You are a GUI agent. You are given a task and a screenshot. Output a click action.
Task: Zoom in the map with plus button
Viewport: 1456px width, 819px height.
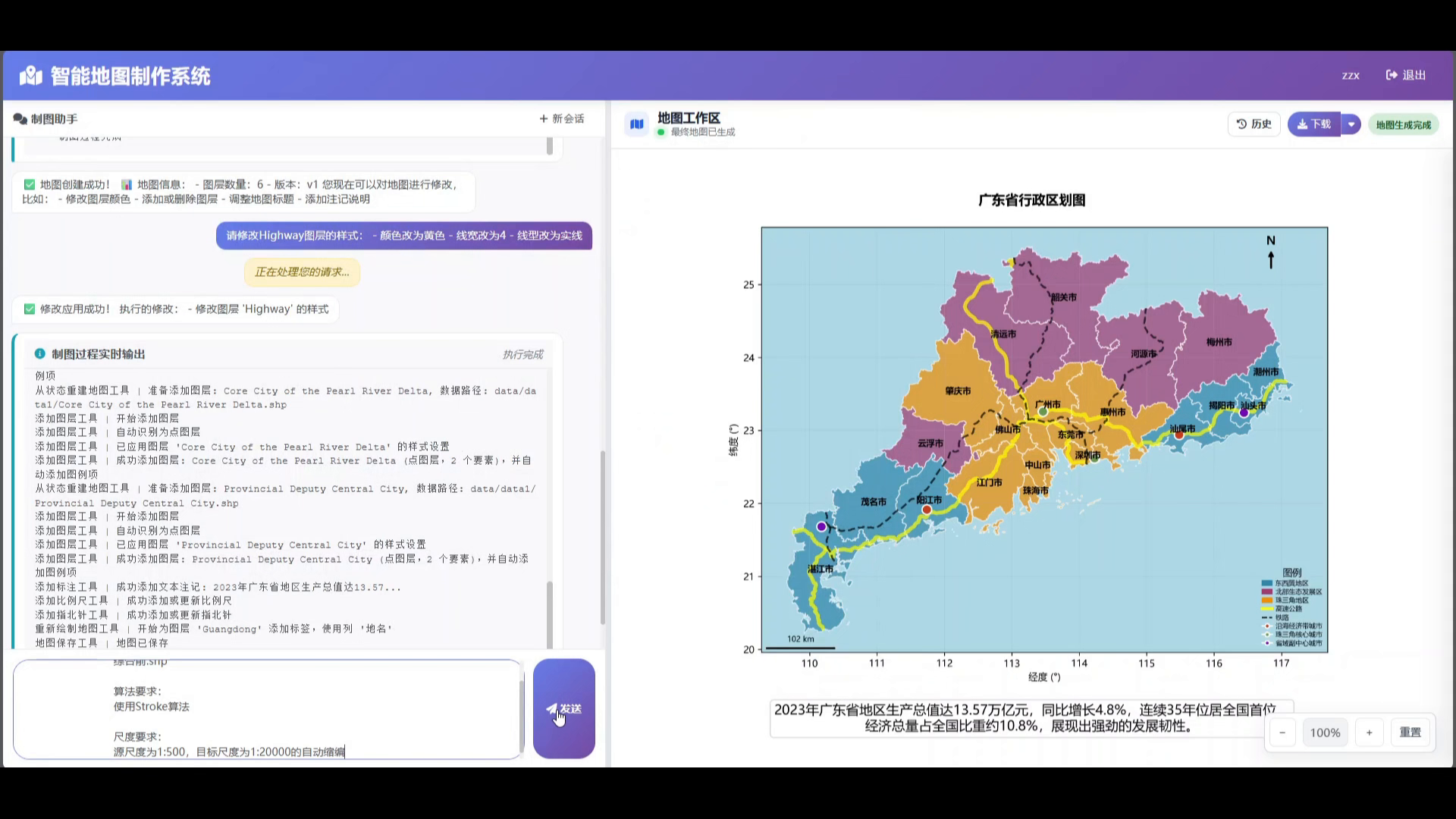click(x=1370, y=733)
